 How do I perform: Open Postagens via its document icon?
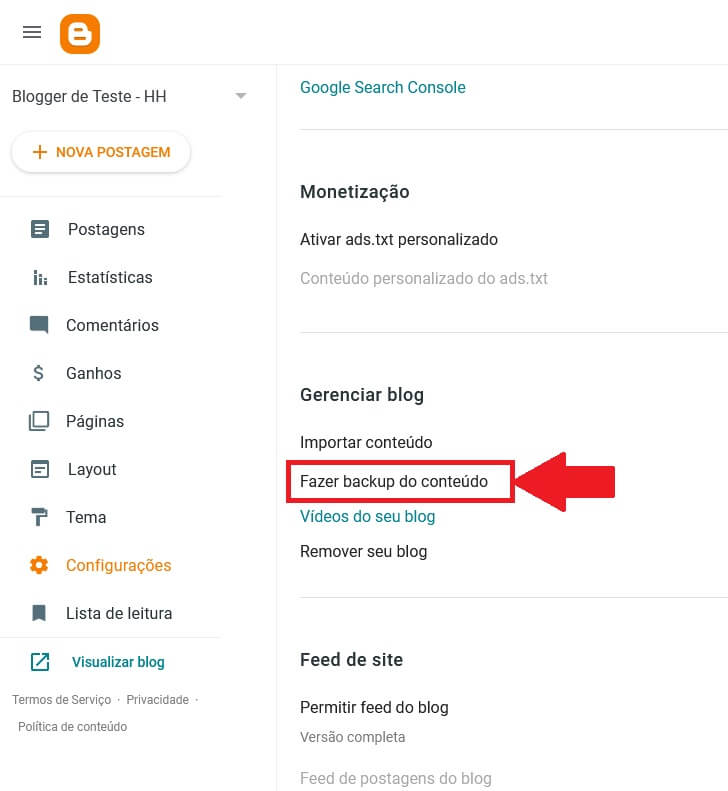pyautogui.click(x=40, y=229)
